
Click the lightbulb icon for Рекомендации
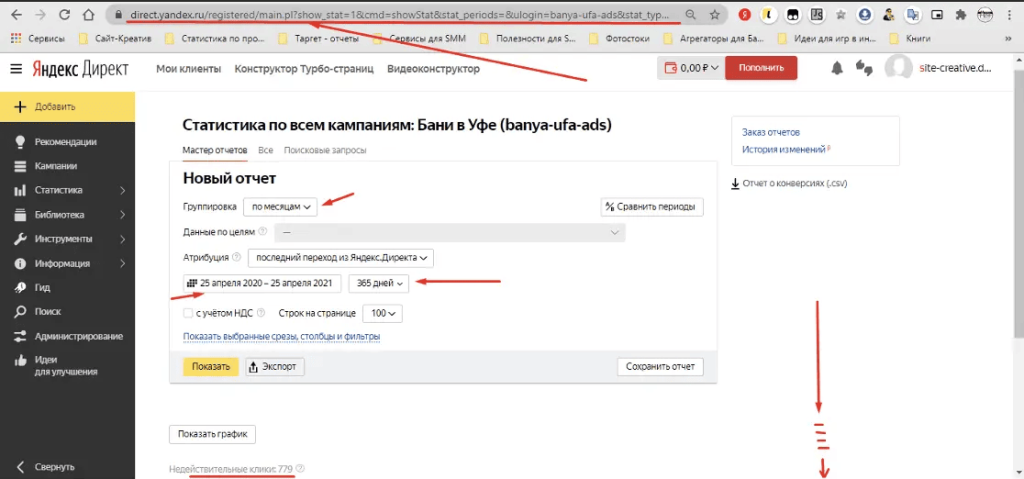20,142
